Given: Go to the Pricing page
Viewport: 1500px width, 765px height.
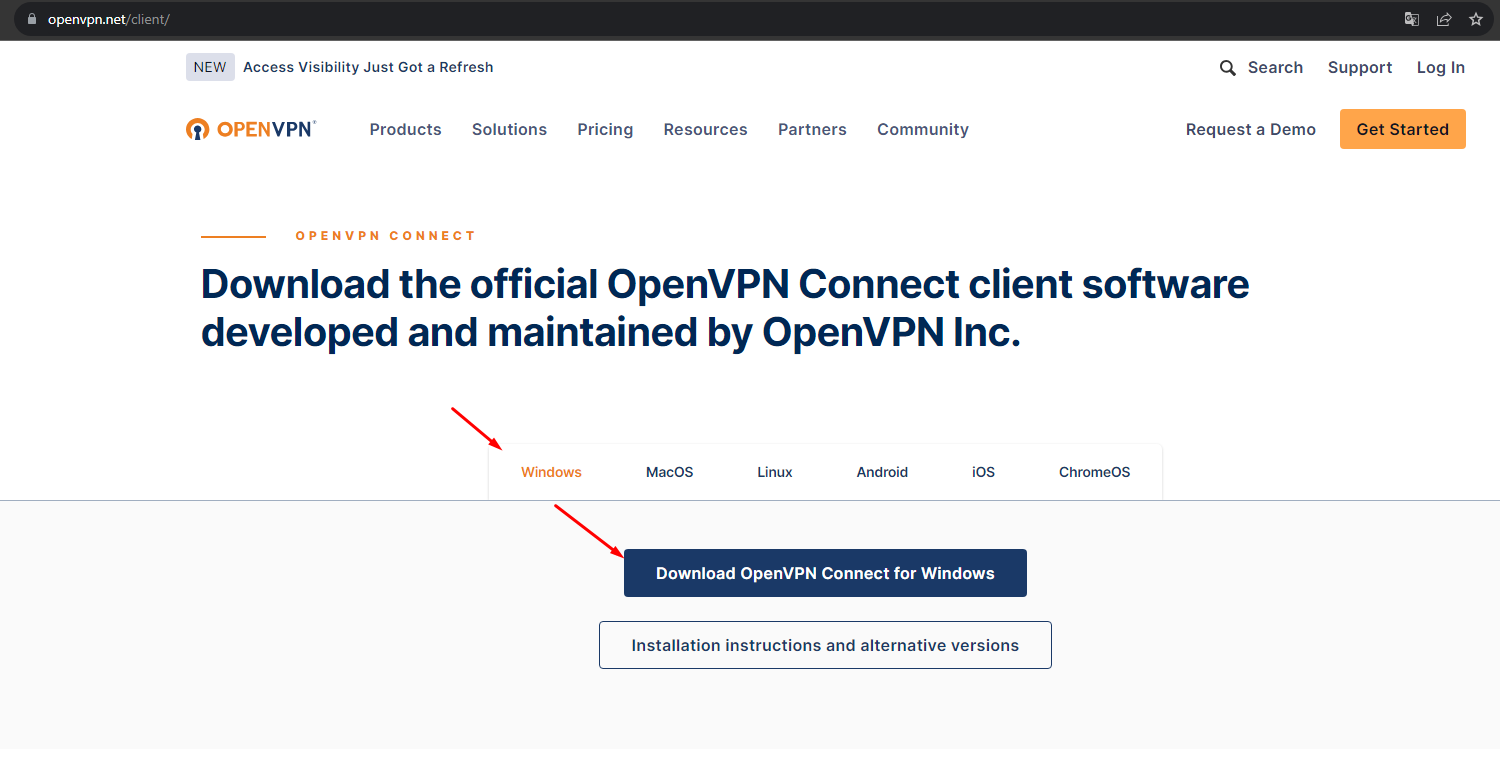Looking at the screenshot, I should click(x=605, y=129).
